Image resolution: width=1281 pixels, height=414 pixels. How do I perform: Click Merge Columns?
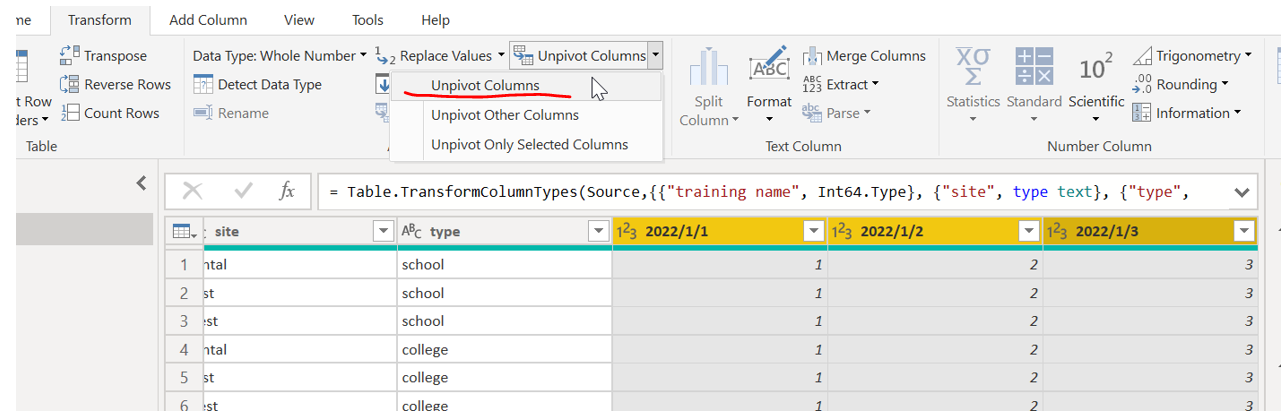click(x=864, y=56)
